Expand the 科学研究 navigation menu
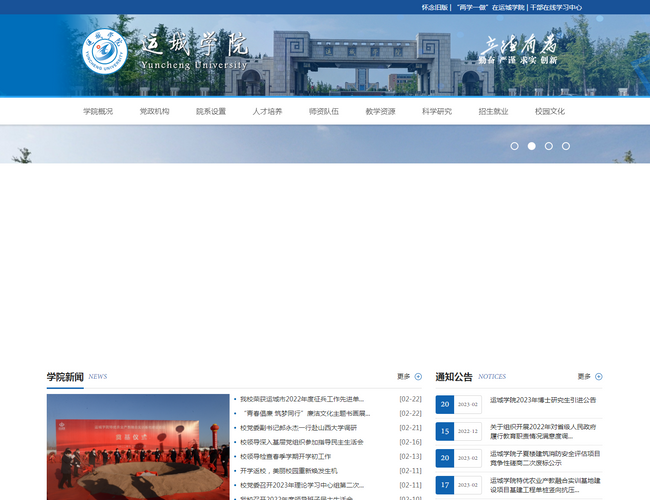Image resolution: width=650 pixels, height=500 pixels. 437,112
